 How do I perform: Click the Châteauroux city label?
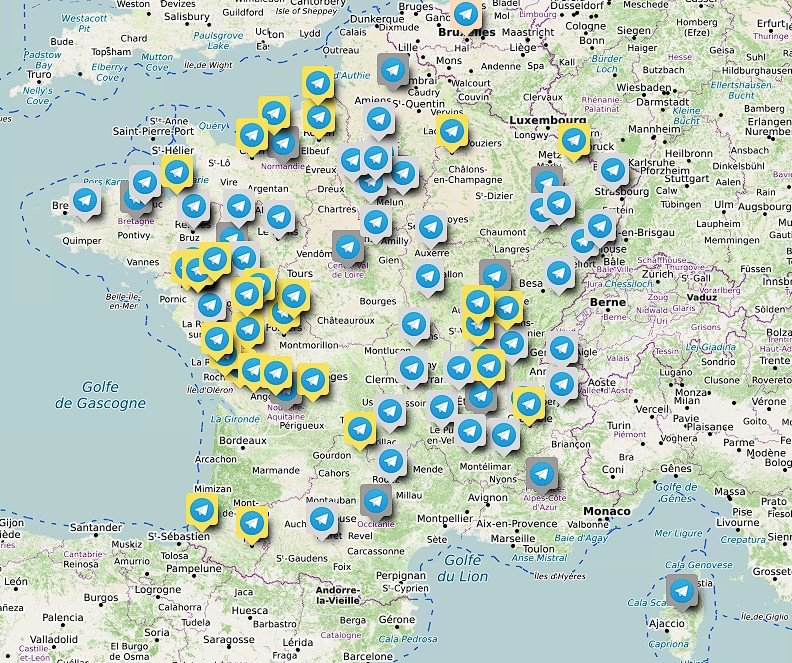click(345, 320)
